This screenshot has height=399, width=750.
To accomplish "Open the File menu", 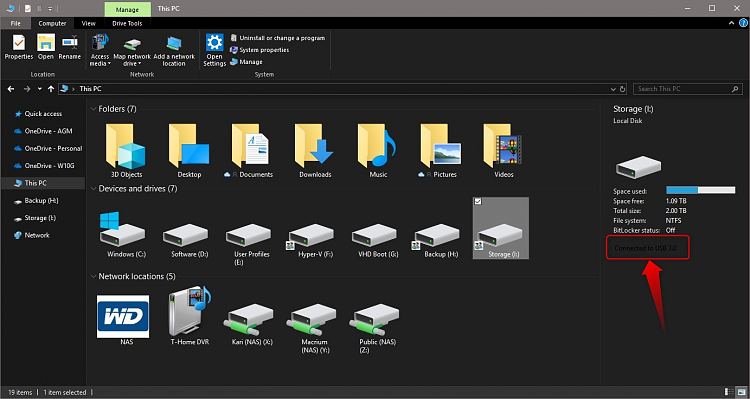I will [16, 23].
